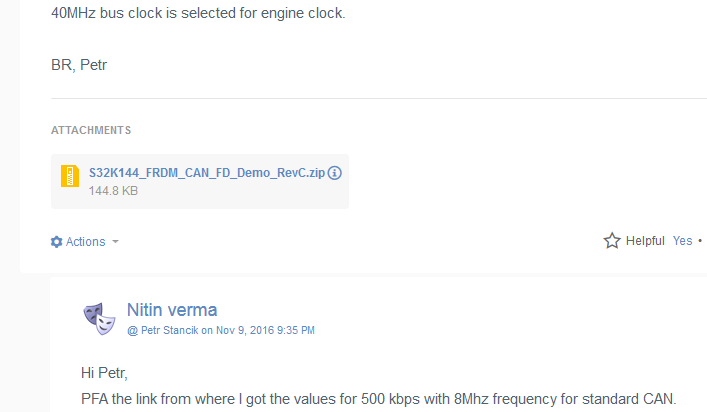Download S32K144_FRDM_CAN_FD_Demo_RevC.zip attachment
Viewport: 707px width, 412px height.
click(x=206, y=173)
